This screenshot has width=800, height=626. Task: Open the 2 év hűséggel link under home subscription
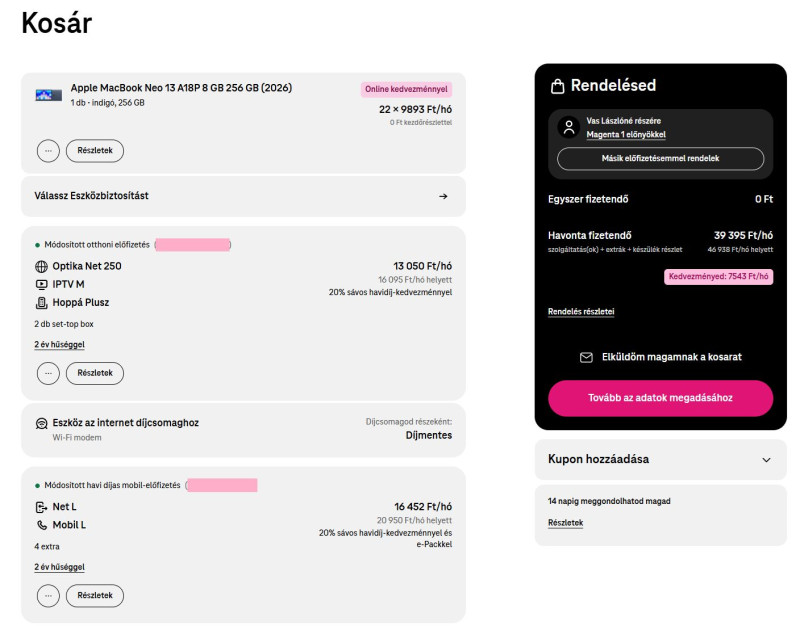(x=59, y=345)
